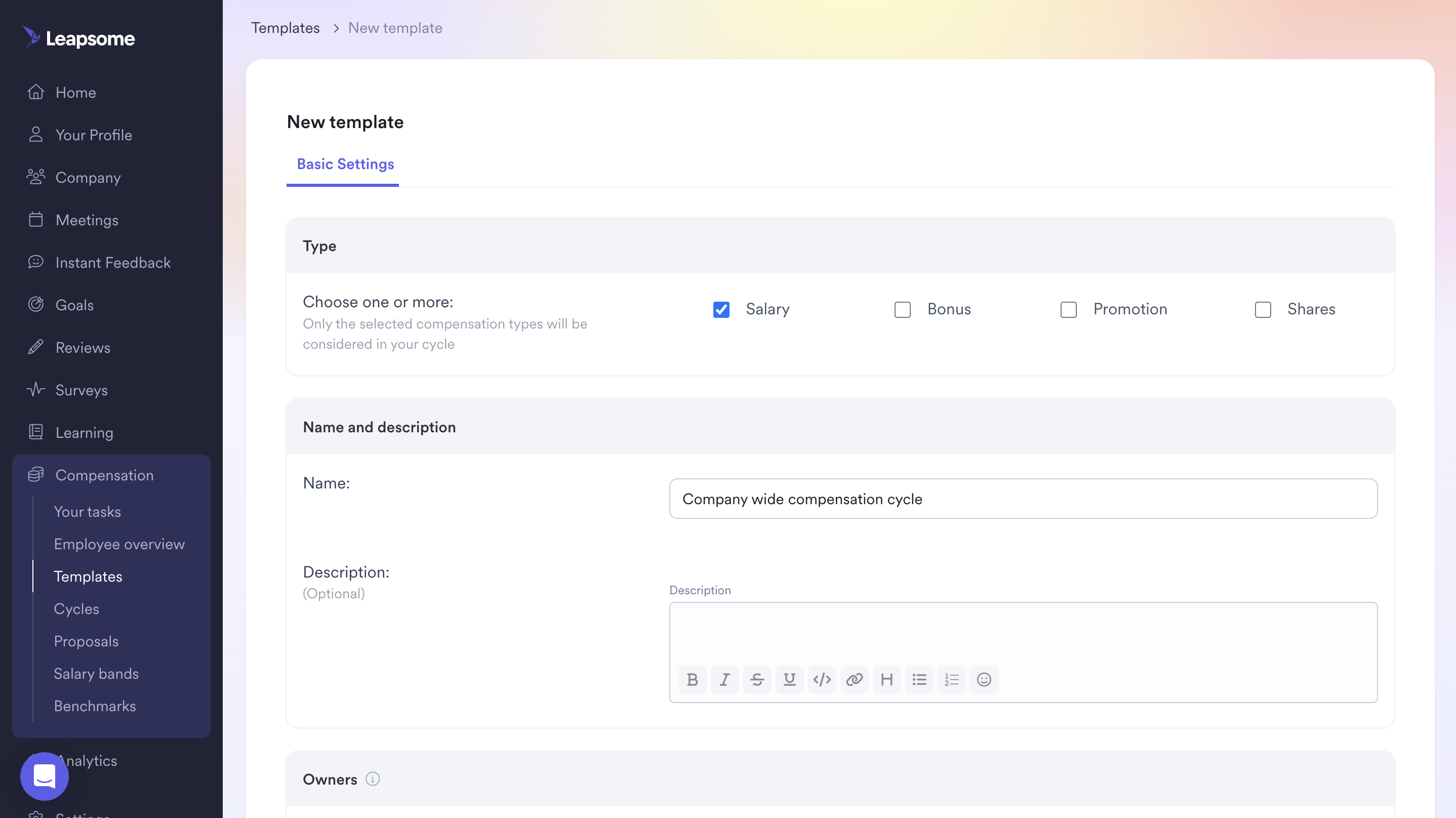1456x818 pixels.
Task: Click the Compensation coins icon
Action: pos(35,474)
